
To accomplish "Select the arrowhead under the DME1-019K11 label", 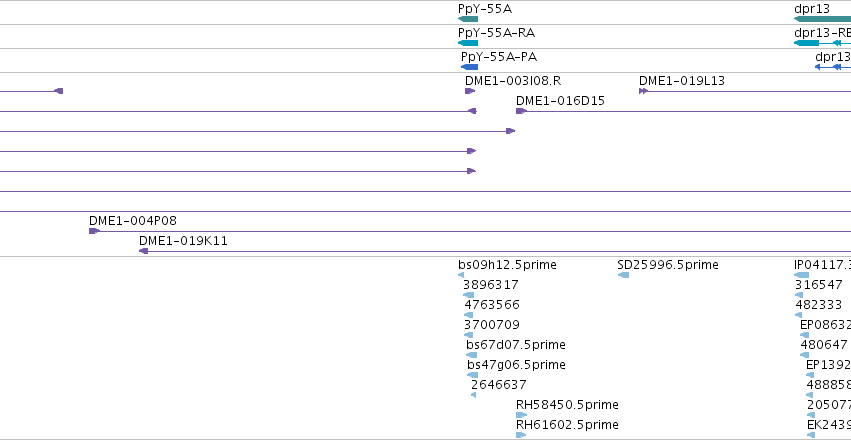I will pos(143,251).
